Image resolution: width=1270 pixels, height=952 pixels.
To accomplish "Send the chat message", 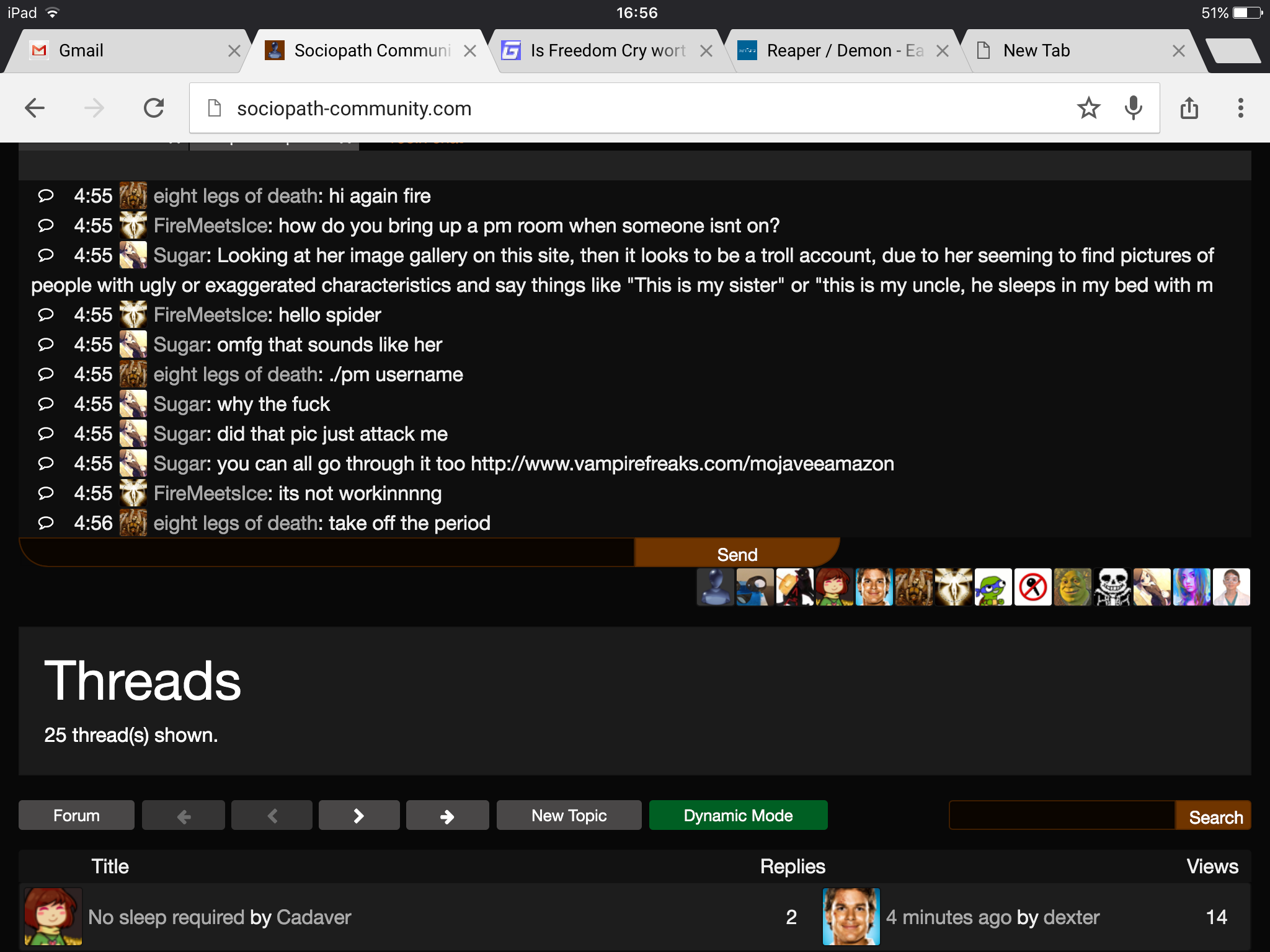I will pyautogui.click(x=737, y=553).
